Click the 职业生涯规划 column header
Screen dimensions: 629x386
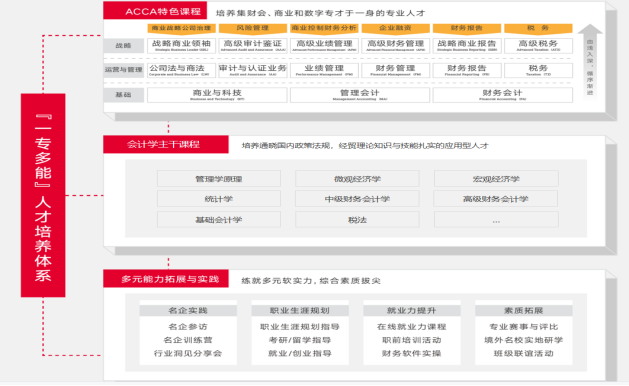[x=300, y=311]
